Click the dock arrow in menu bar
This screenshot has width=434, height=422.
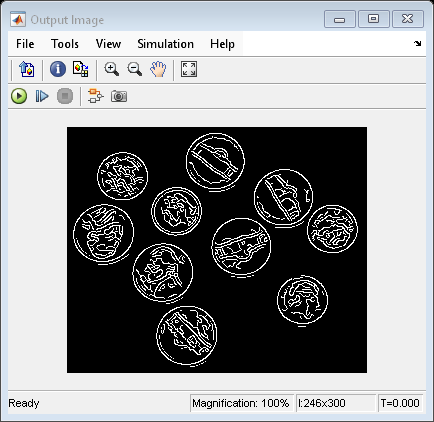coord(417,43)
